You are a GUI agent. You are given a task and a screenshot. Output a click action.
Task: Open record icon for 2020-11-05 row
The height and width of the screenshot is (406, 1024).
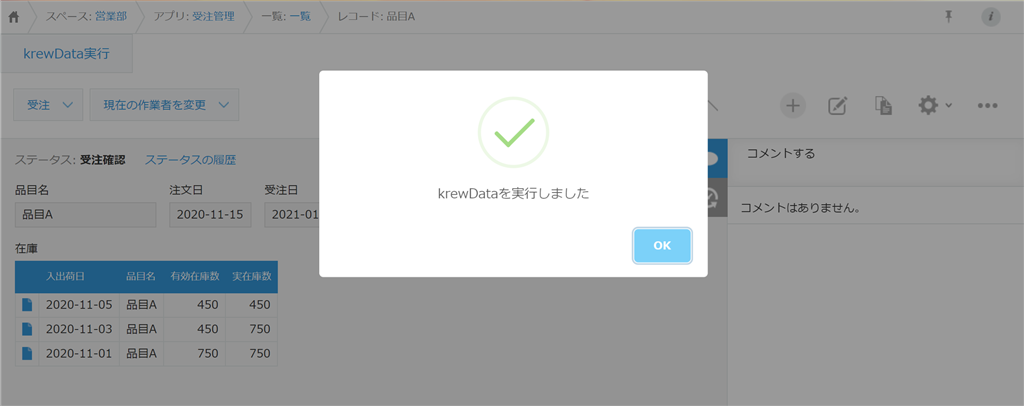pos(27,304)
